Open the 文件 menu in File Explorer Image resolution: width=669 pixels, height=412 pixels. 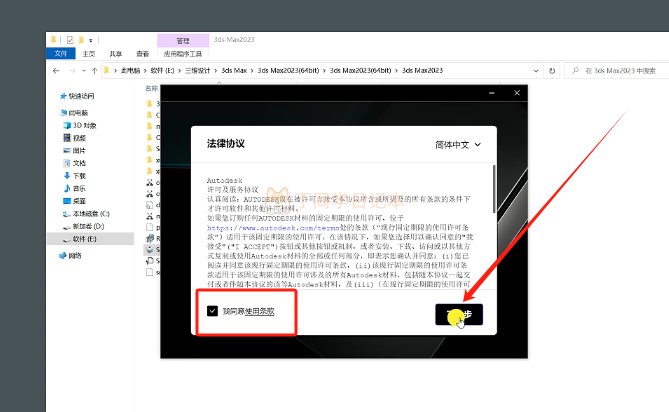tap(60, 54)
